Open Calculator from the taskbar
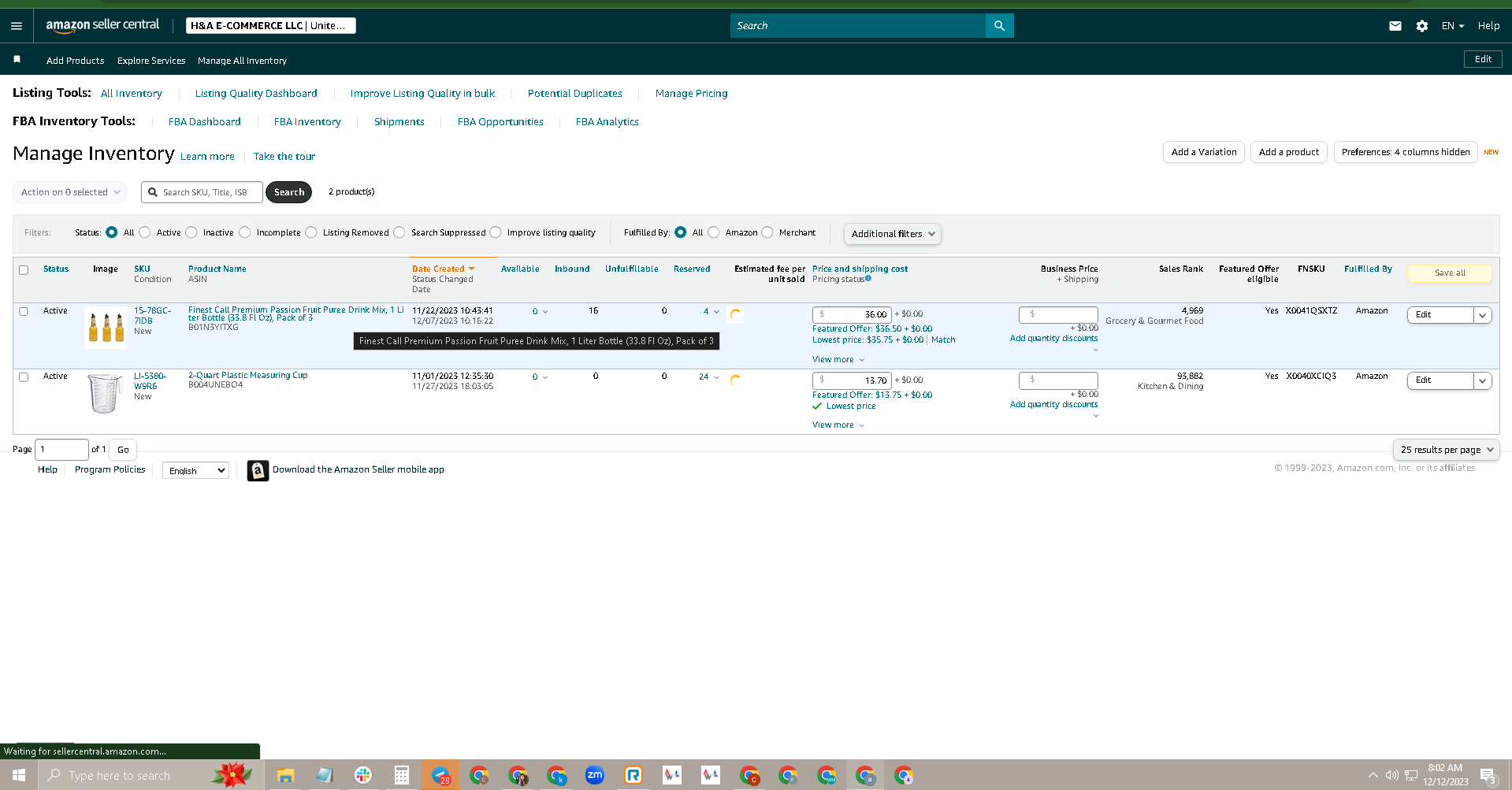 pos(402,776)
